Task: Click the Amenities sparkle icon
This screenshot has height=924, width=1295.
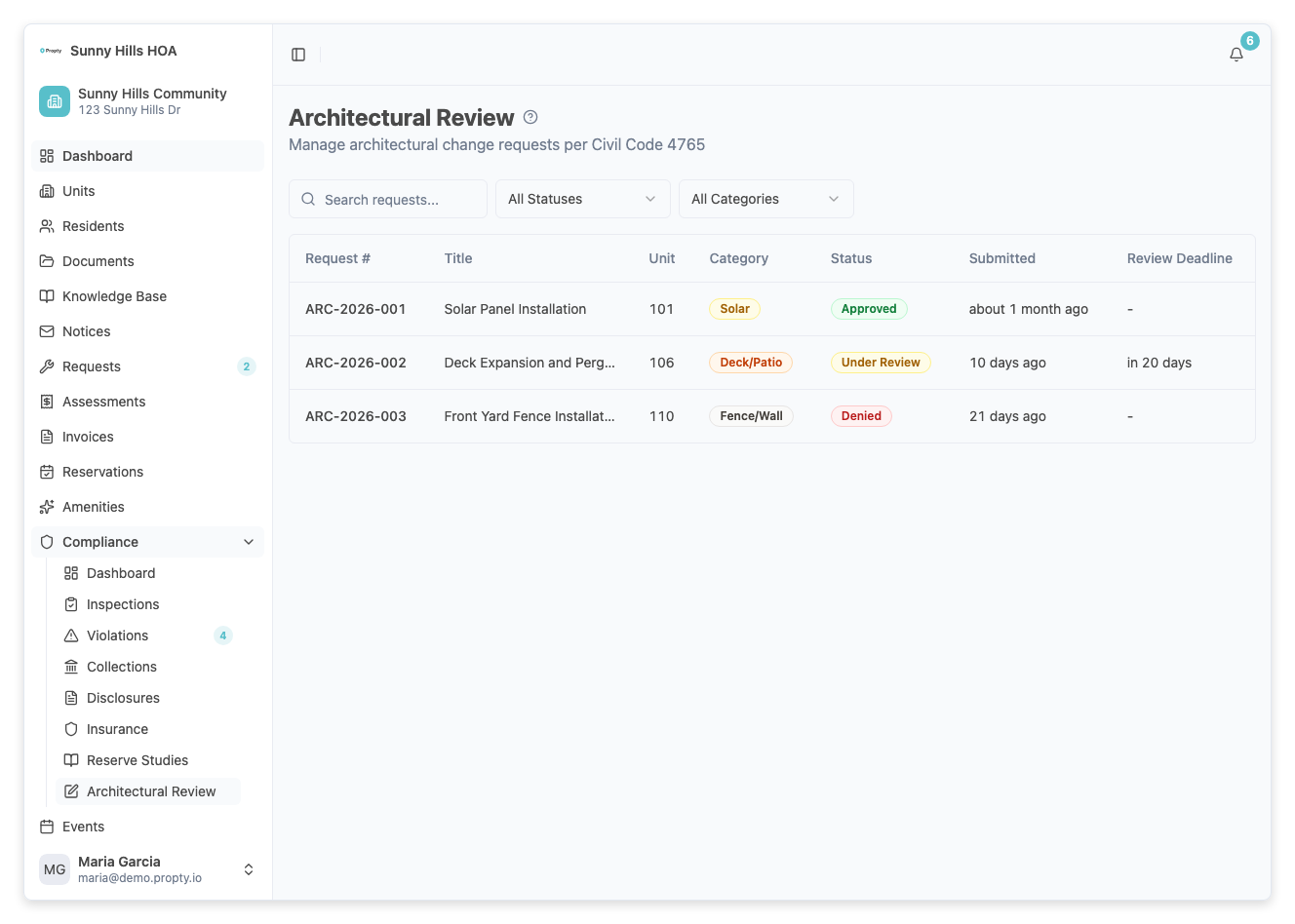Action: coord(47,507)
